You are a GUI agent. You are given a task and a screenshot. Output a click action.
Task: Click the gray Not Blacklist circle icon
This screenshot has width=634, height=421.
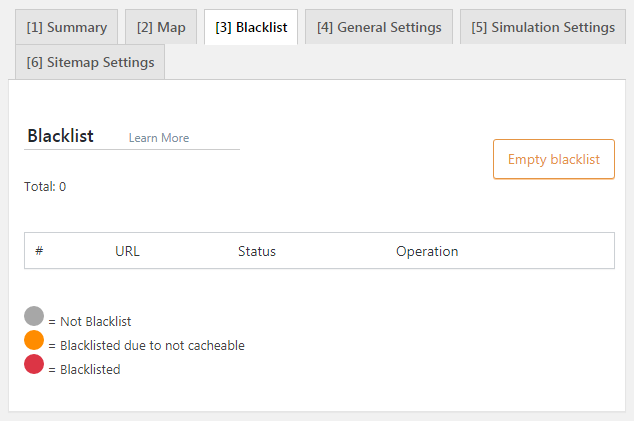click(34, 317)
